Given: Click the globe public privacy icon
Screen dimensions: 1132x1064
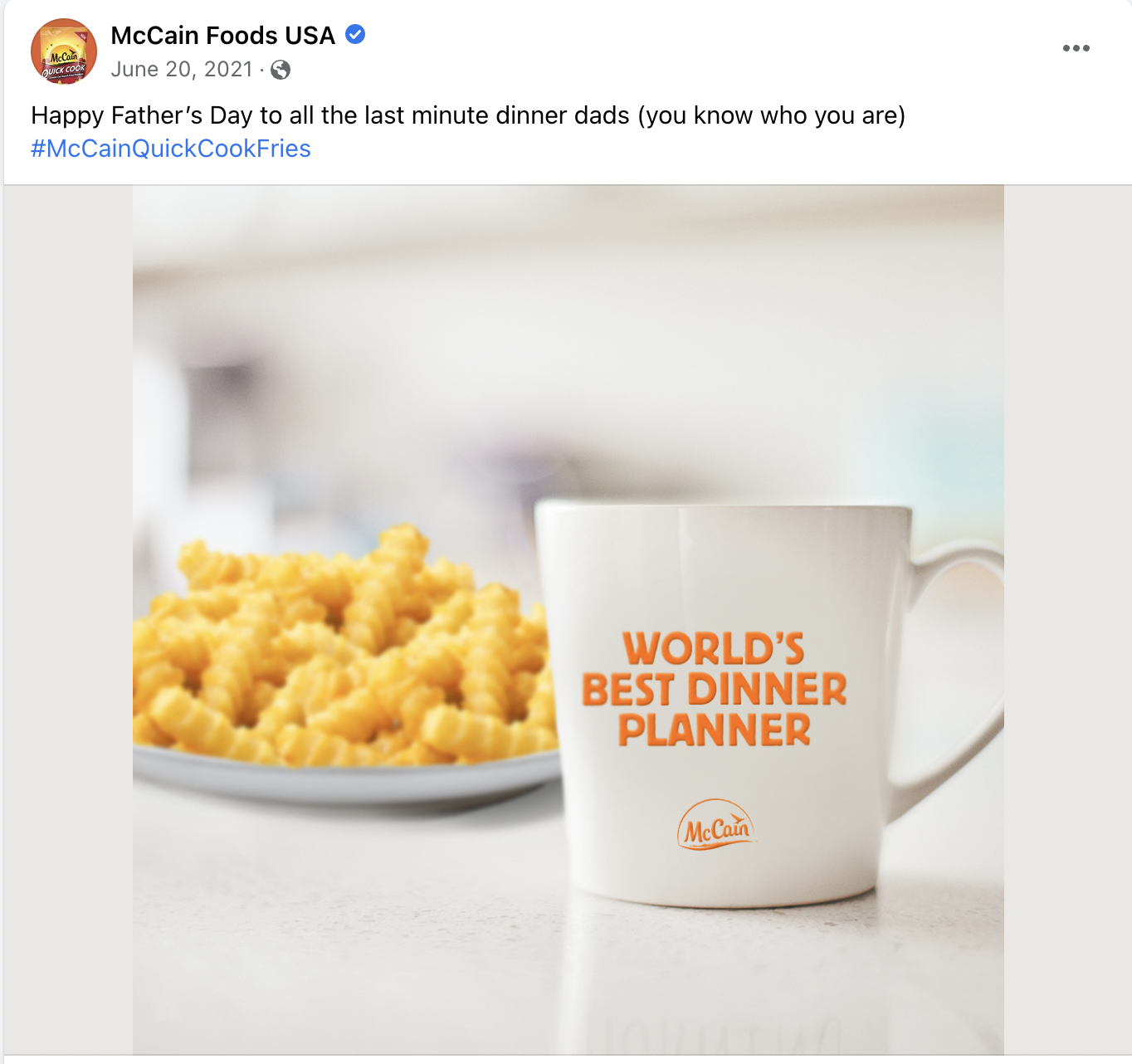Looking at the screenshot, I should click(281, 70).
